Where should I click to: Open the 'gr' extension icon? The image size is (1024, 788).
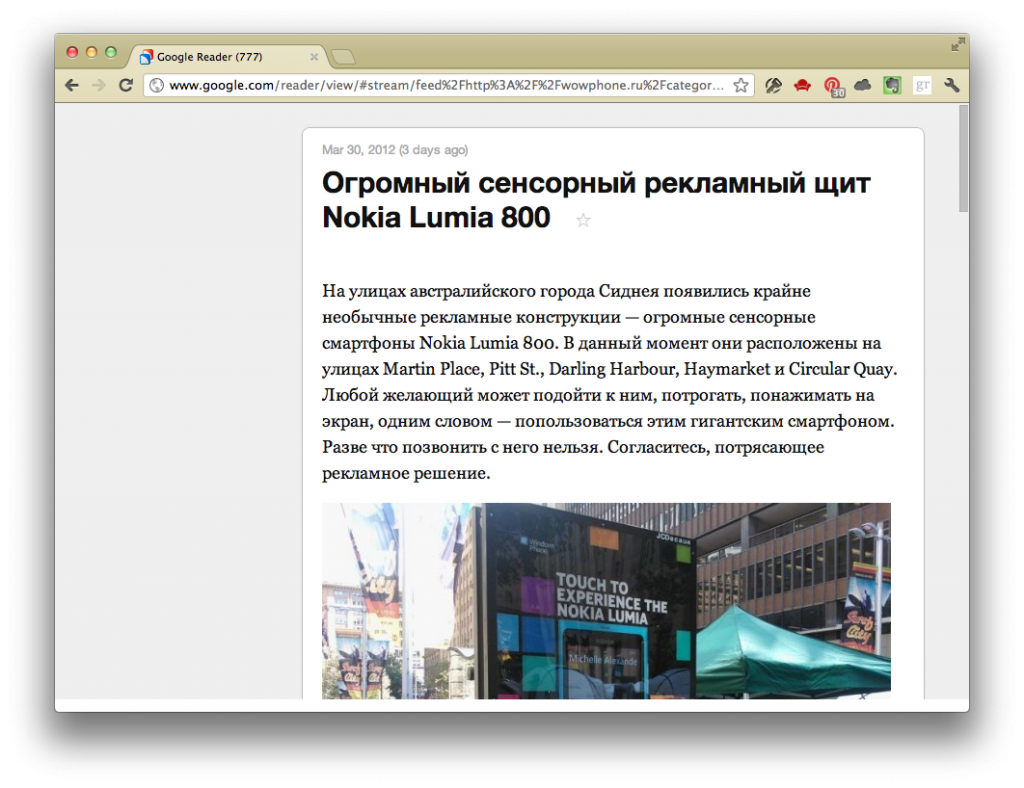pyautogui.click(x=922, y=86)
